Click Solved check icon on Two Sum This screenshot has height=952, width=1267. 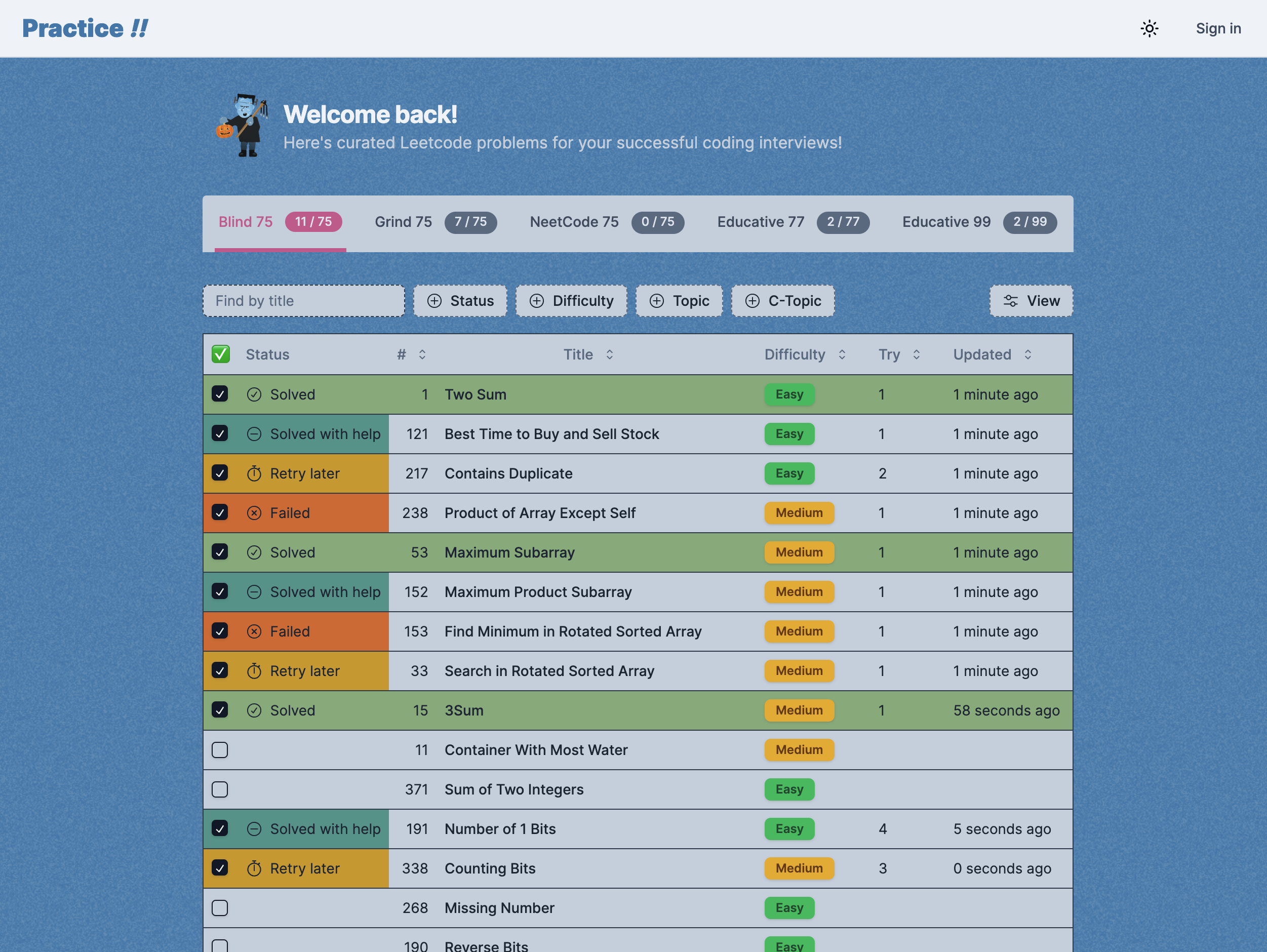click(254, 394)
